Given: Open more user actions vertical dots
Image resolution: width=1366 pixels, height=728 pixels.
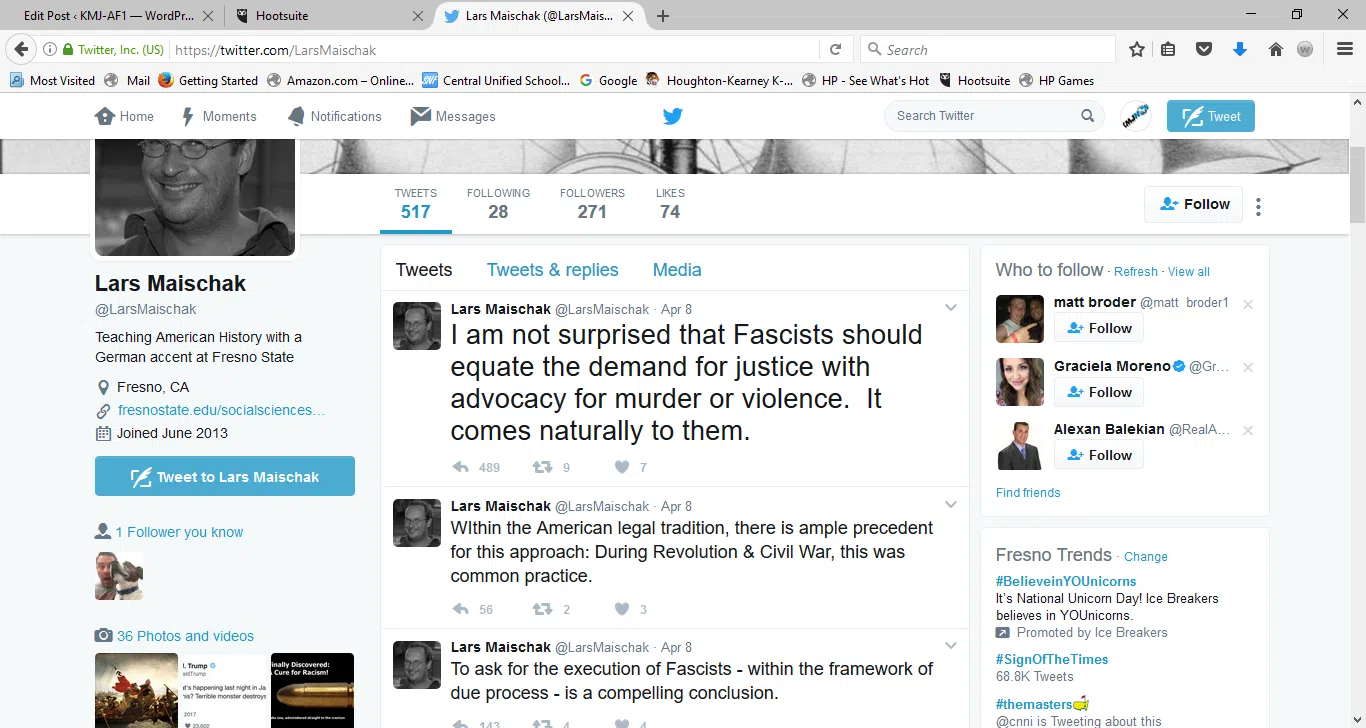Looking at the screenshot, I should click(1258, 207).
